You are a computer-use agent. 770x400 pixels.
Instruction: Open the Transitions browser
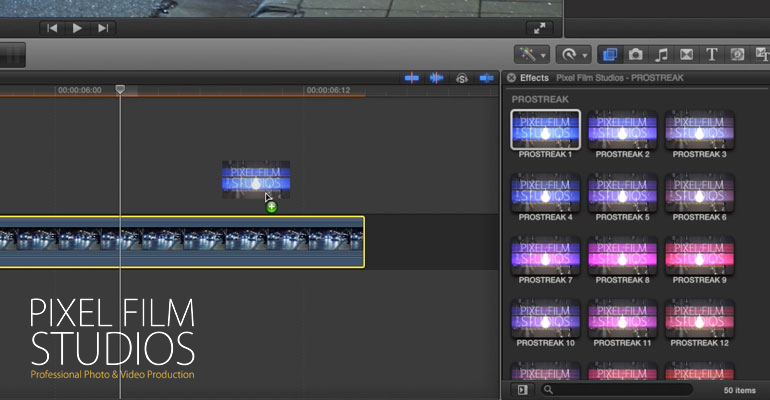click(687, 54)
